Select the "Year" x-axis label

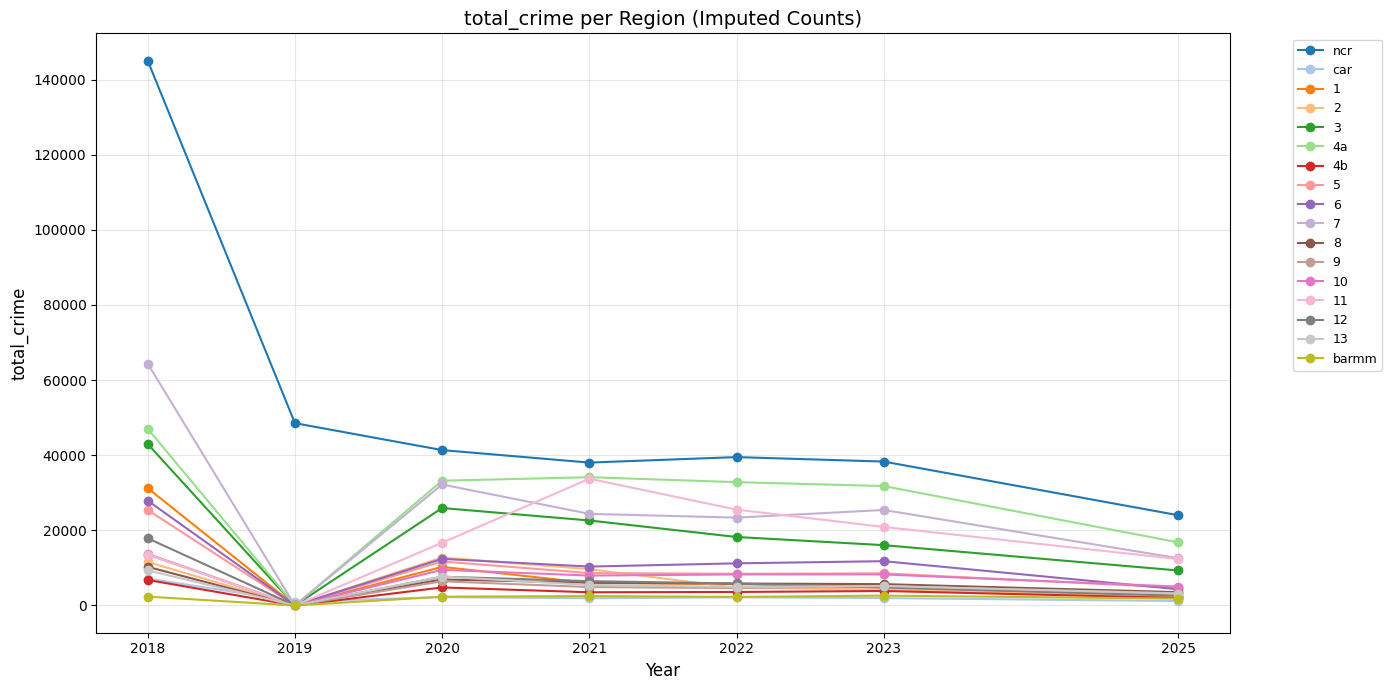[x=662, y=670]
